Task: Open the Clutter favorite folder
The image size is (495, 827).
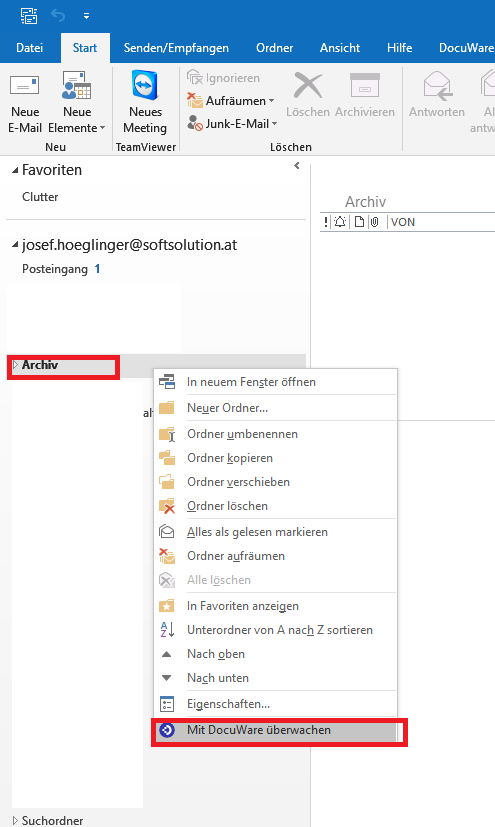Action: (x=40, y=197)
